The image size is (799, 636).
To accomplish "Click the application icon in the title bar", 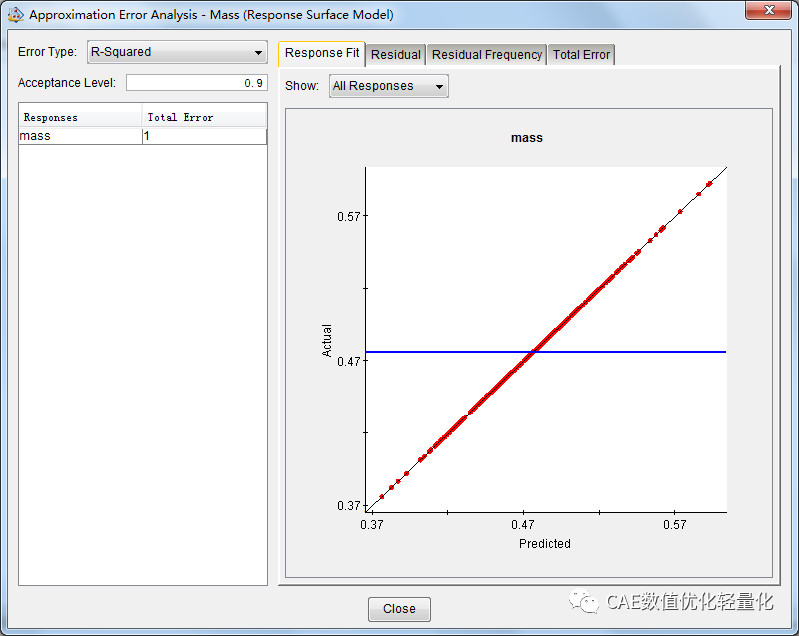I will (15, 14).
